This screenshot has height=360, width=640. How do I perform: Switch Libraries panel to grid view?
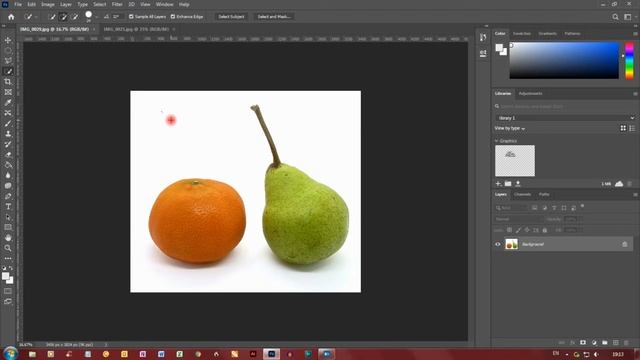coord(623,128)
